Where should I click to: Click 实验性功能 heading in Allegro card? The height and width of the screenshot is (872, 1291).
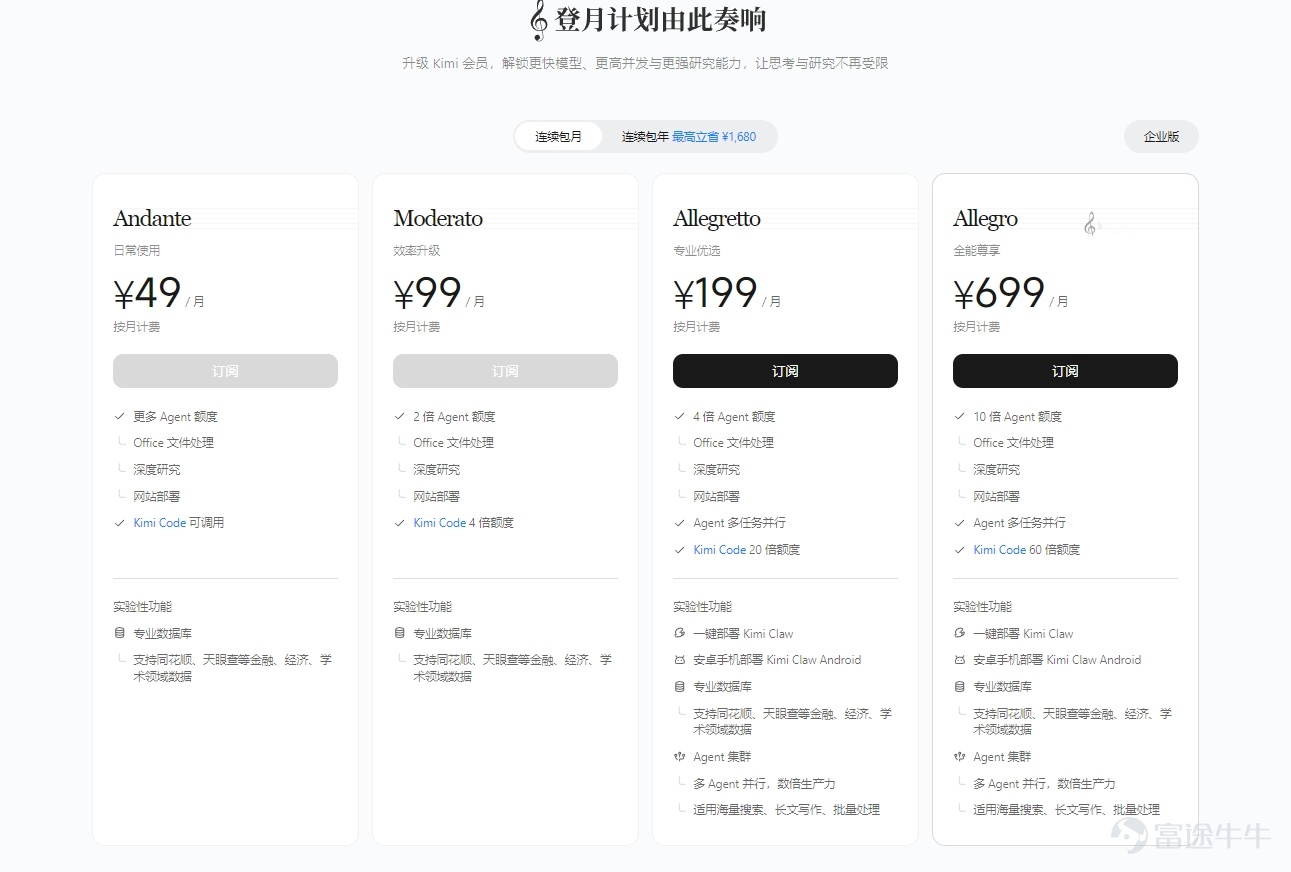[982, 607]
